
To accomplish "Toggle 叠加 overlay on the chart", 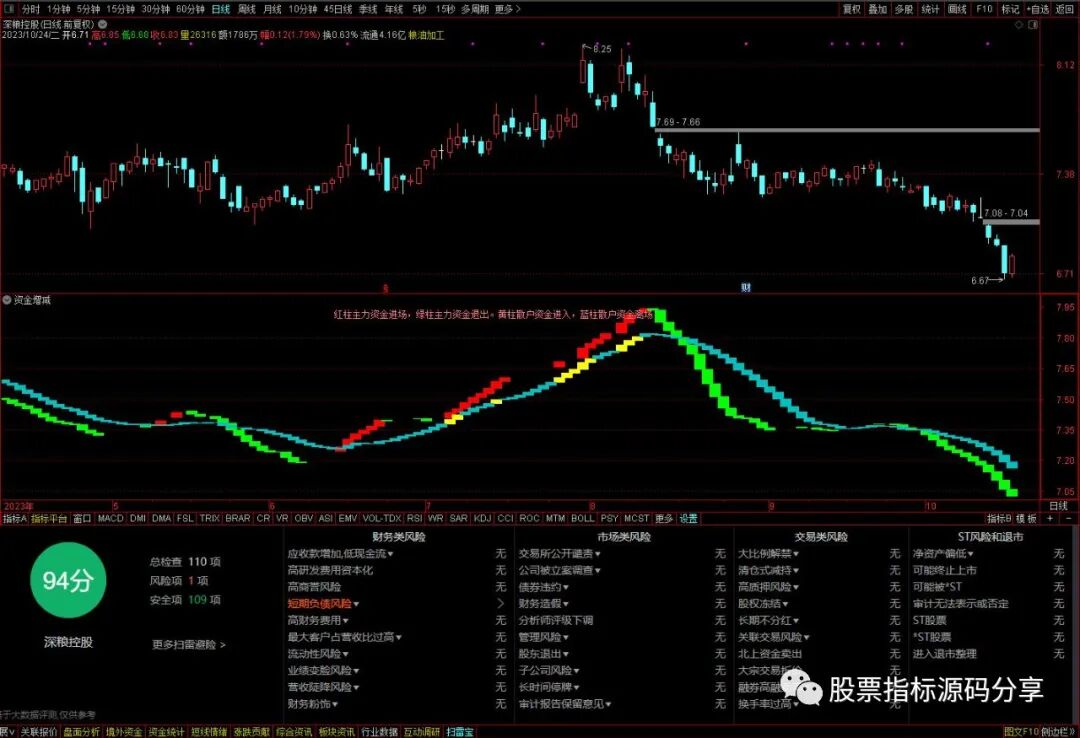I will click(878, 9).
